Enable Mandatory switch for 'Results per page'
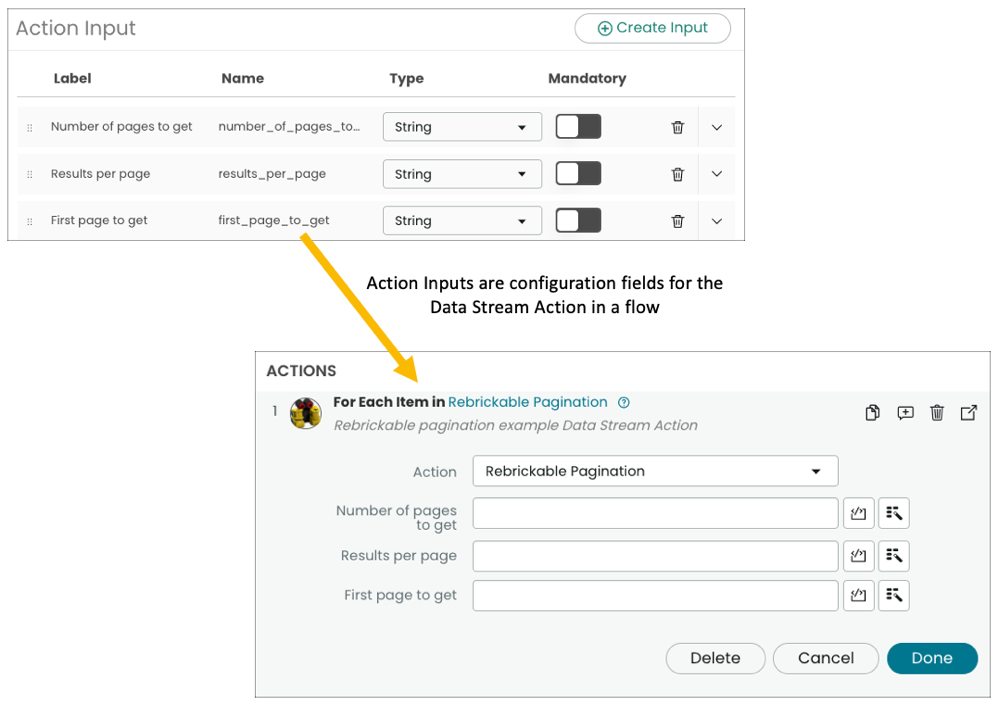 click(578, 174)
